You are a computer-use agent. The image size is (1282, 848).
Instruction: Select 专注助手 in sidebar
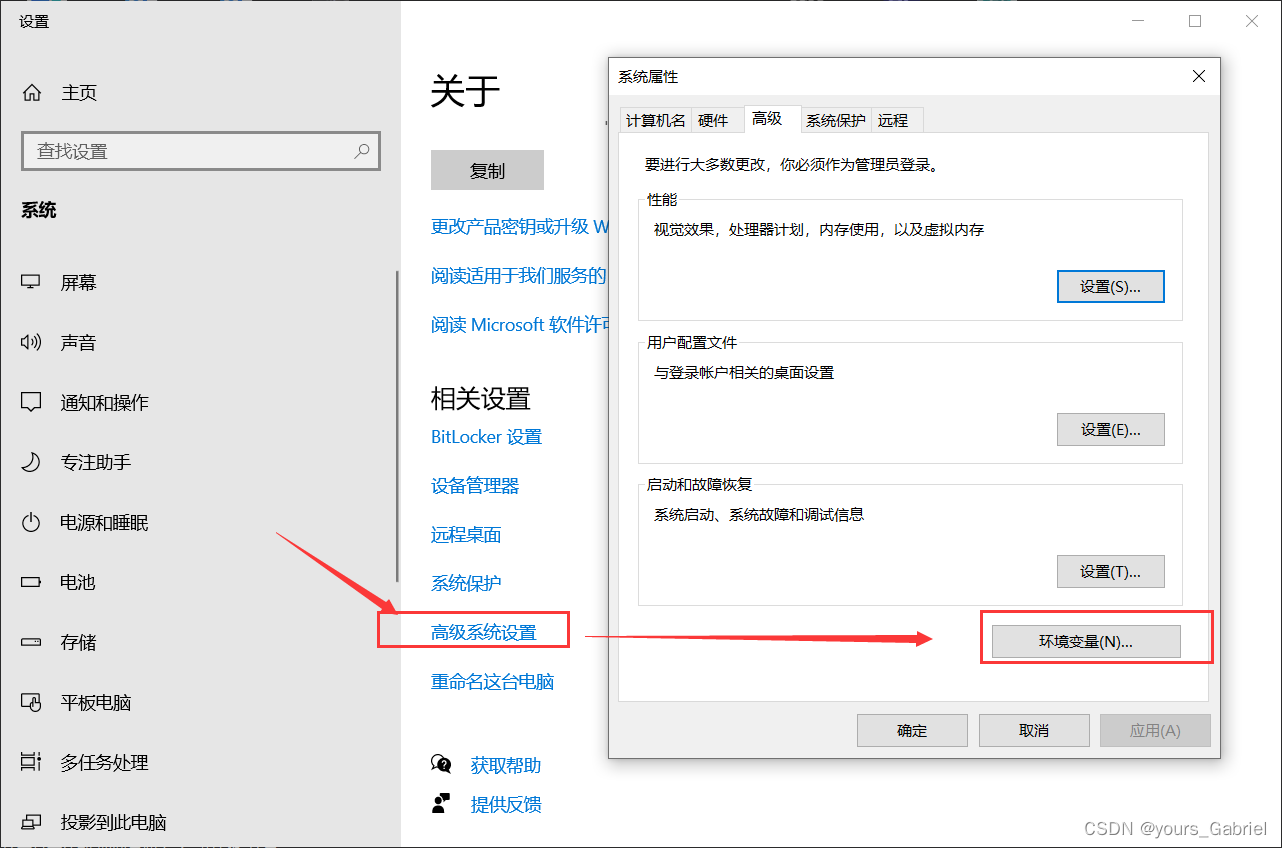click(96, 462)
